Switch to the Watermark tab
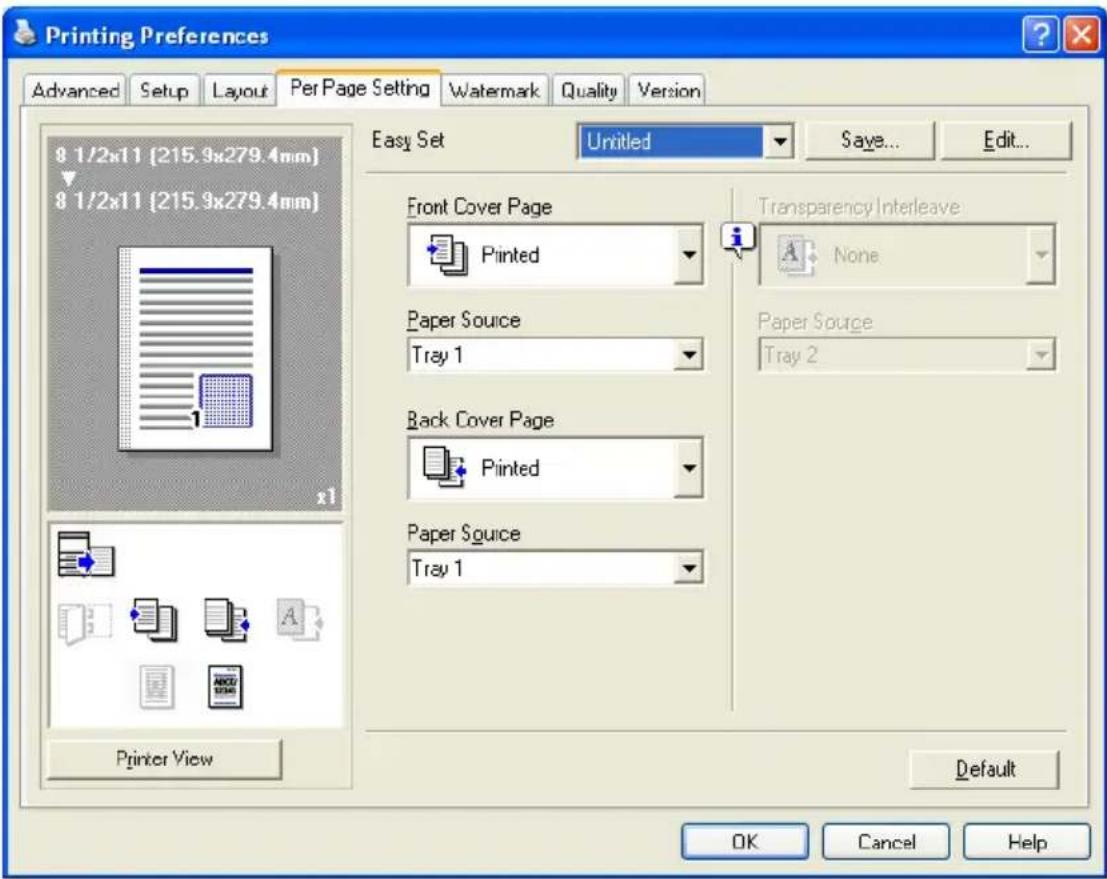Viewport: 1107px width, 879px height. [x=494, y=90]
